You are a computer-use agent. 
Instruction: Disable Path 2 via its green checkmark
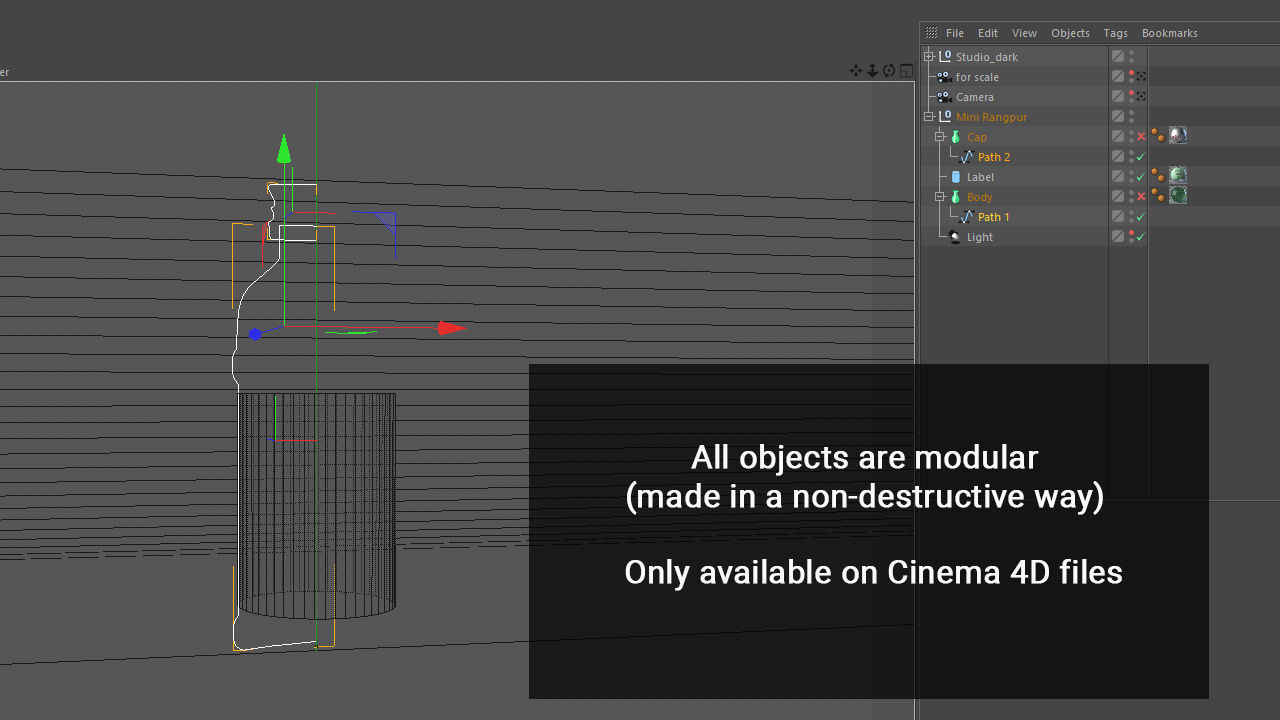pos(1141,157)
